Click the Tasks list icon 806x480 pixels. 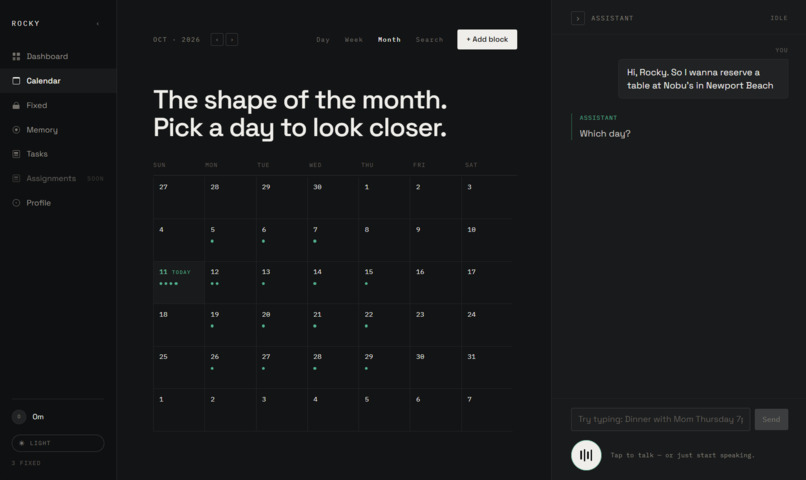click(16, 154)
